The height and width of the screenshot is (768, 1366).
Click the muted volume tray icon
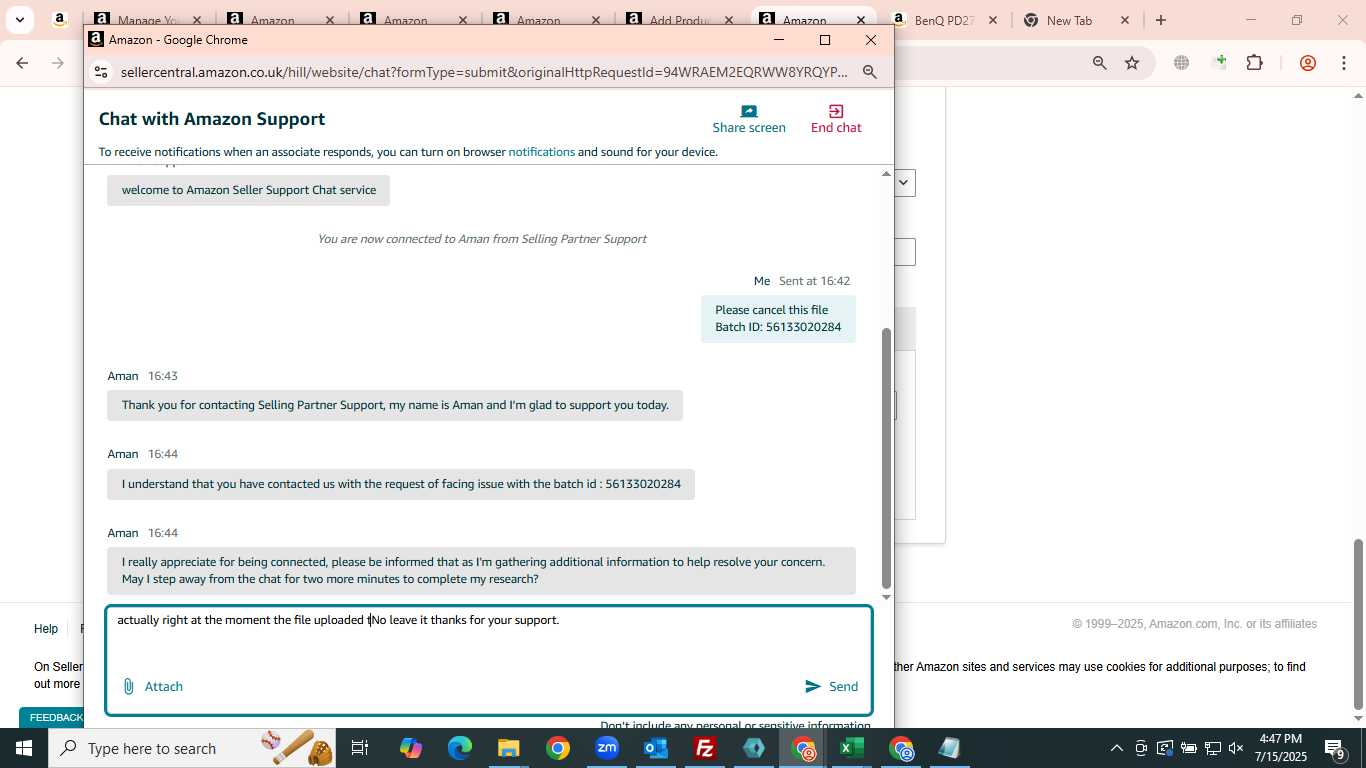[1236, 748]
